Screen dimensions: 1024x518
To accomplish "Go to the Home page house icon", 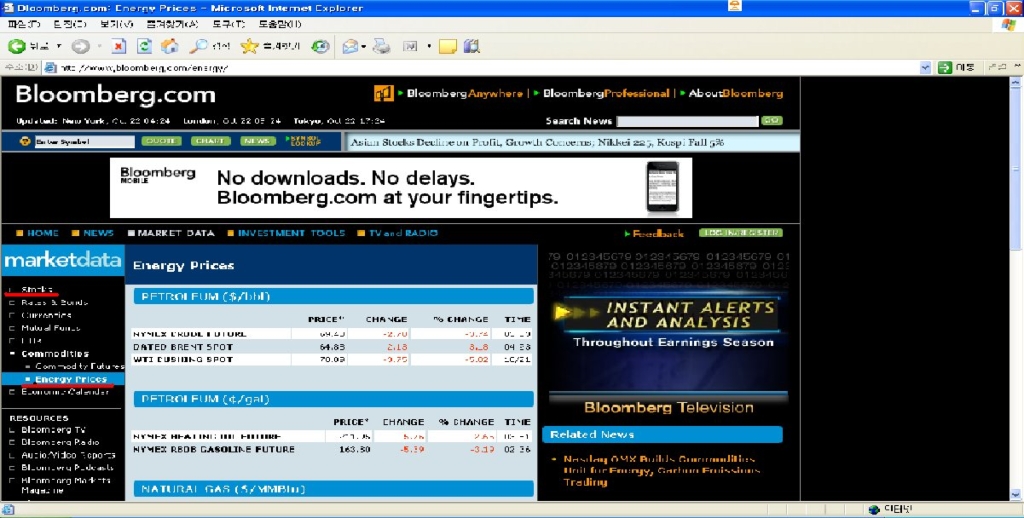I will [169, 46].
